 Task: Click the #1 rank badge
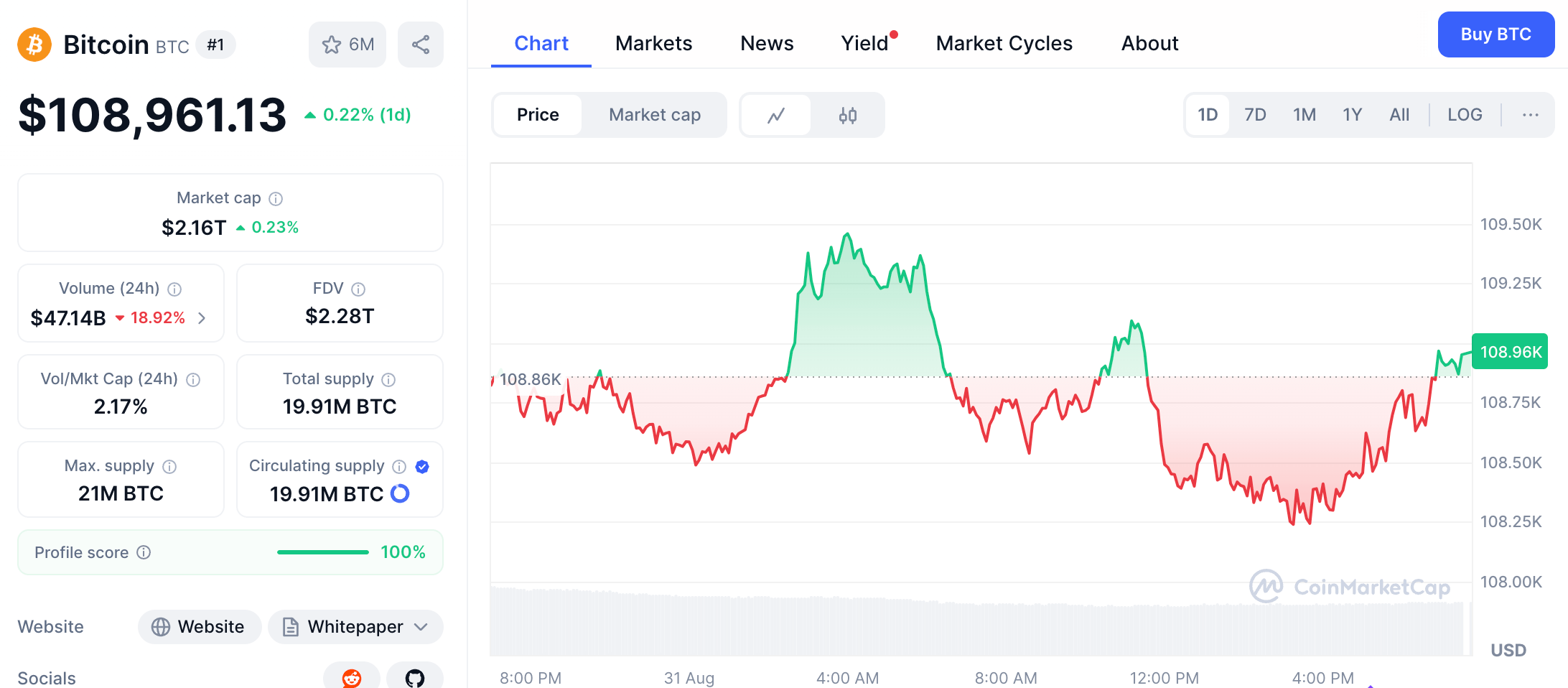215,45
